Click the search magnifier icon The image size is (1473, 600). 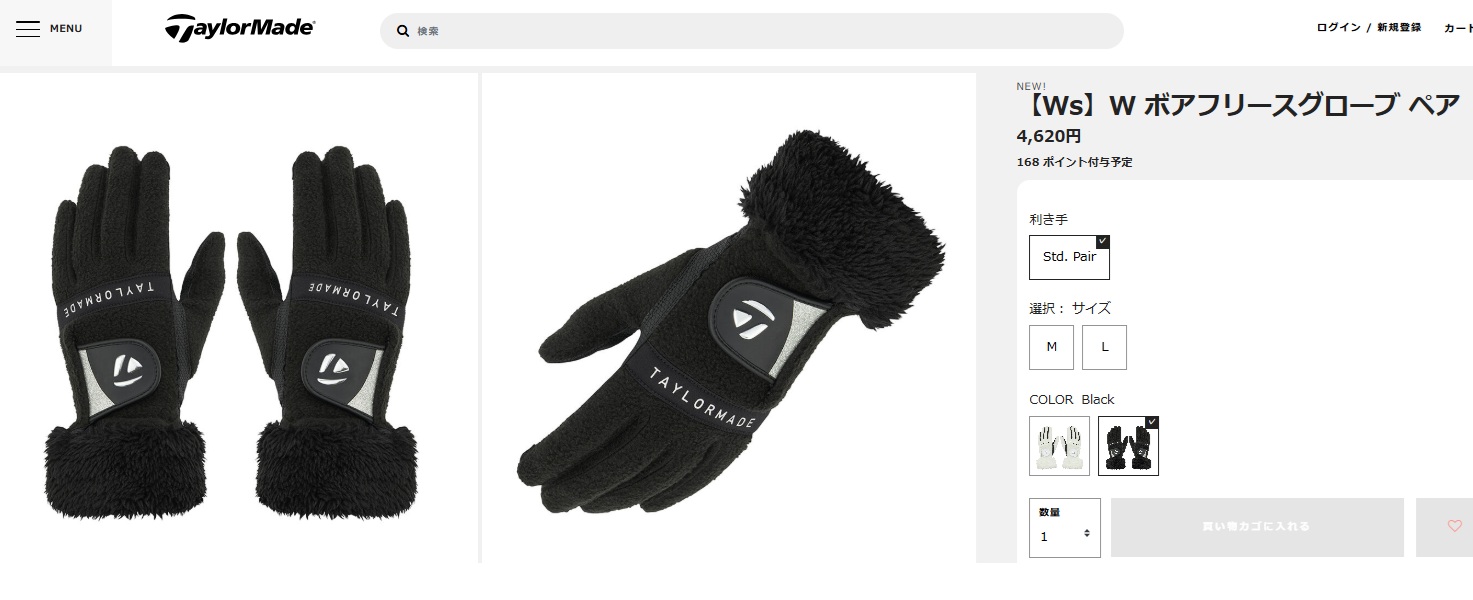click(x=403, y=31)
